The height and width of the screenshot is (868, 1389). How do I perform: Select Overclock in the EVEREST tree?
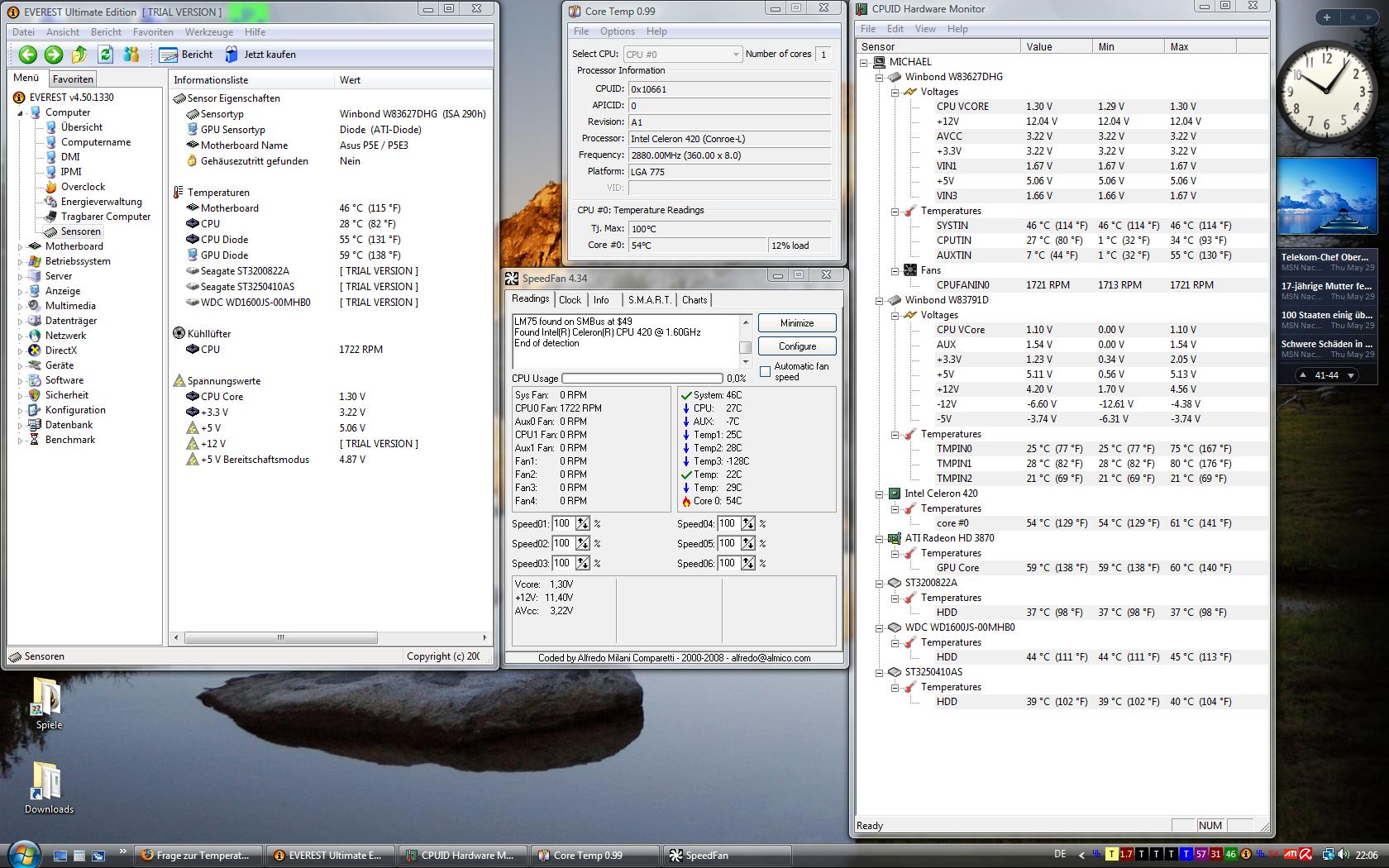(83, 187)
